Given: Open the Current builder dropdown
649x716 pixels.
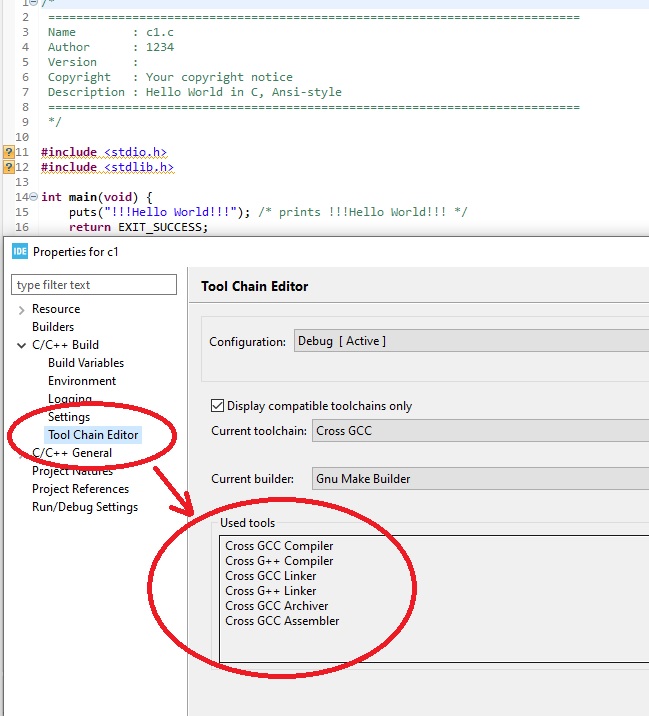Looking at the screenshot, I should (x=478, y=479).
